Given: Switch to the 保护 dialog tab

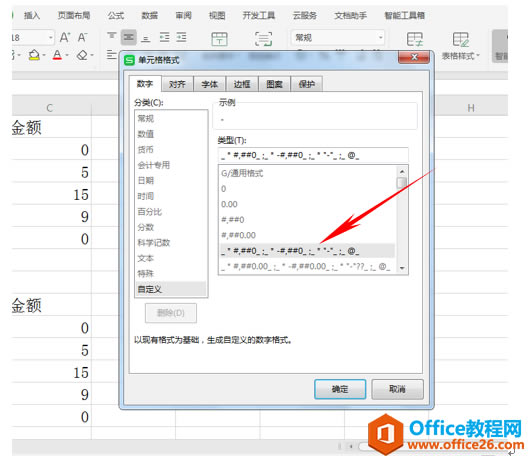Looking at the screenshot, I should [x=307, y=84].
